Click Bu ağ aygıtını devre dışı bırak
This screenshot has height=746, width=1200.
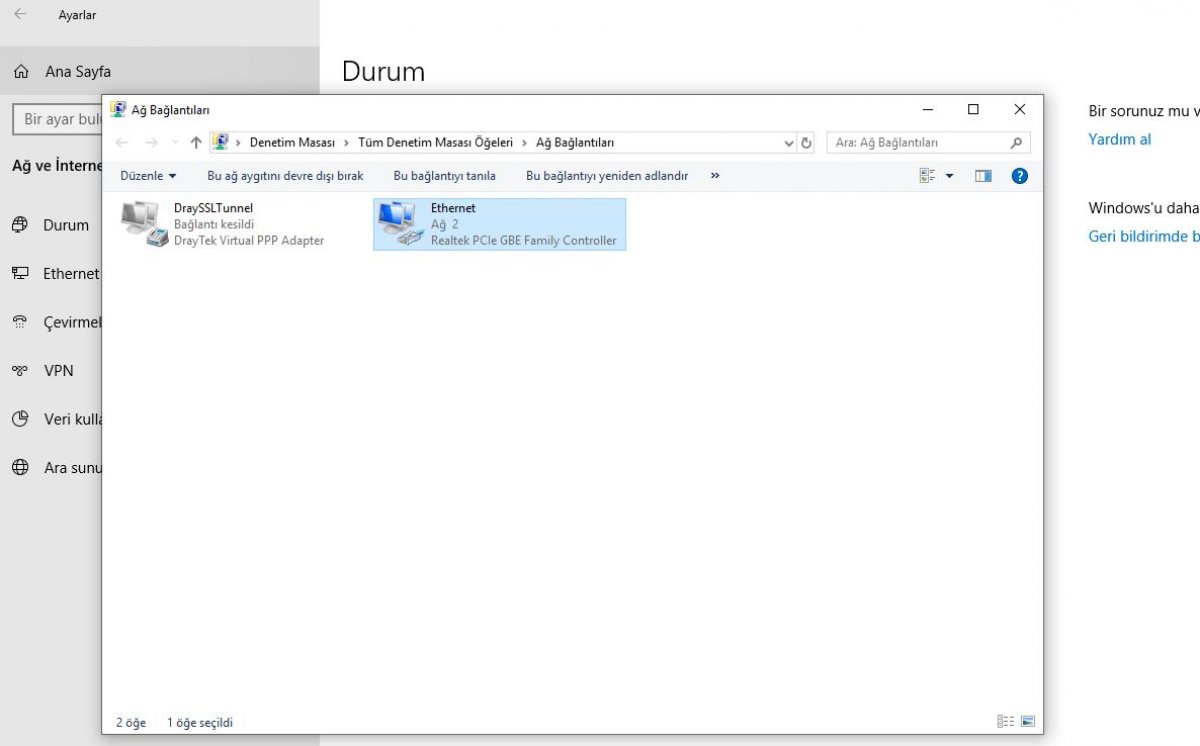pos(285,176)
